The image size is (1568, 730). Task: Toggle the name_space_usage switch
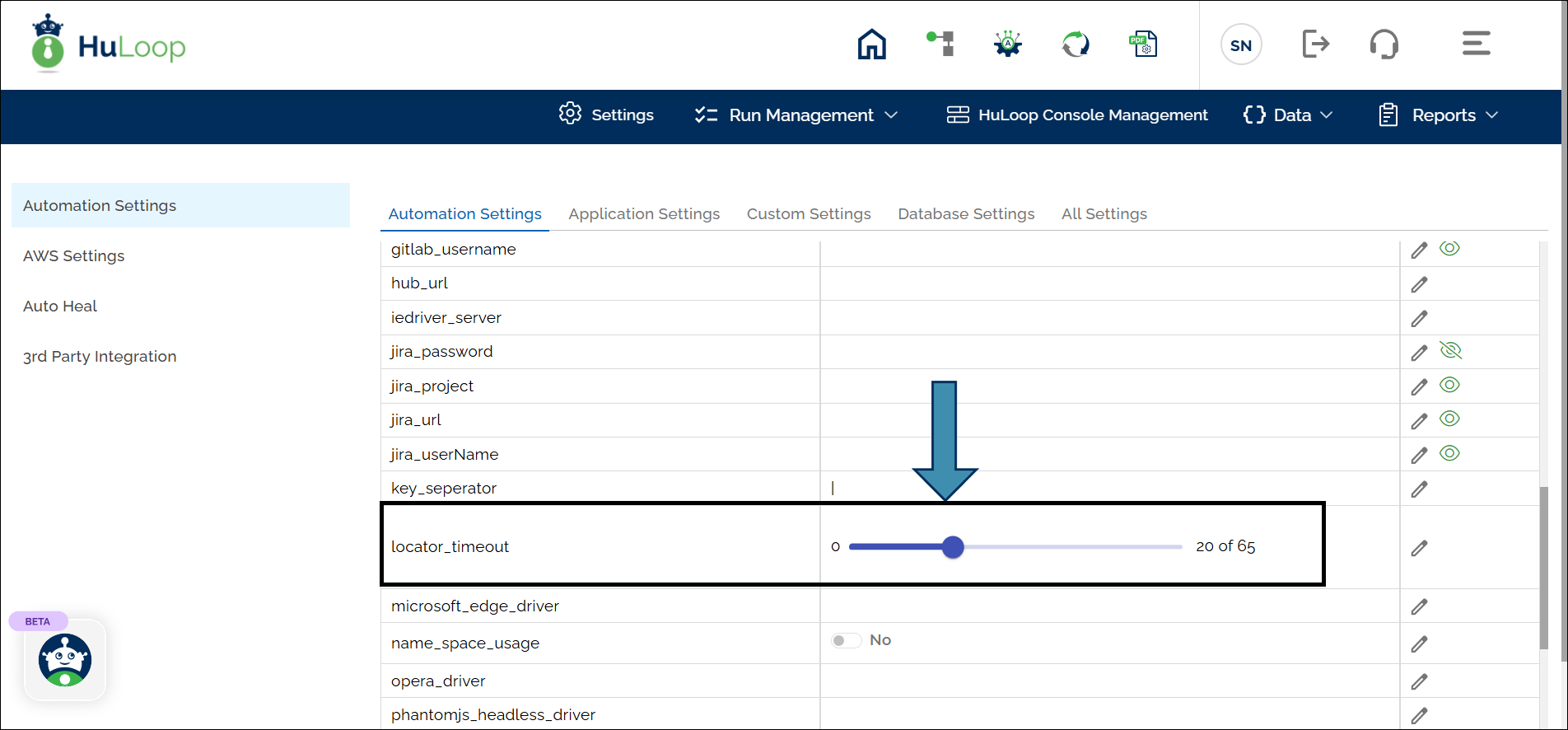(x=846, y=641)
